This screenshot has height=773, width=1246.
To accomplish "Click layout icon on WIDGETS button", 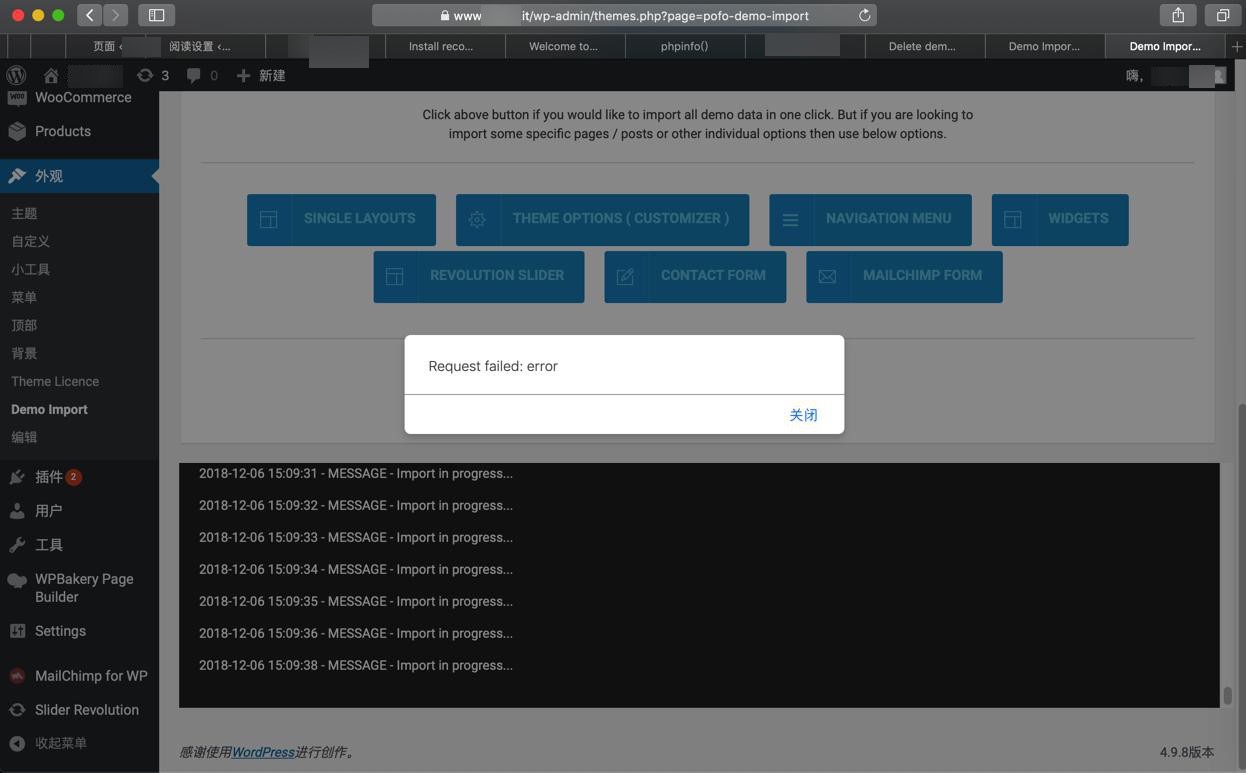I will [1013, 219].
